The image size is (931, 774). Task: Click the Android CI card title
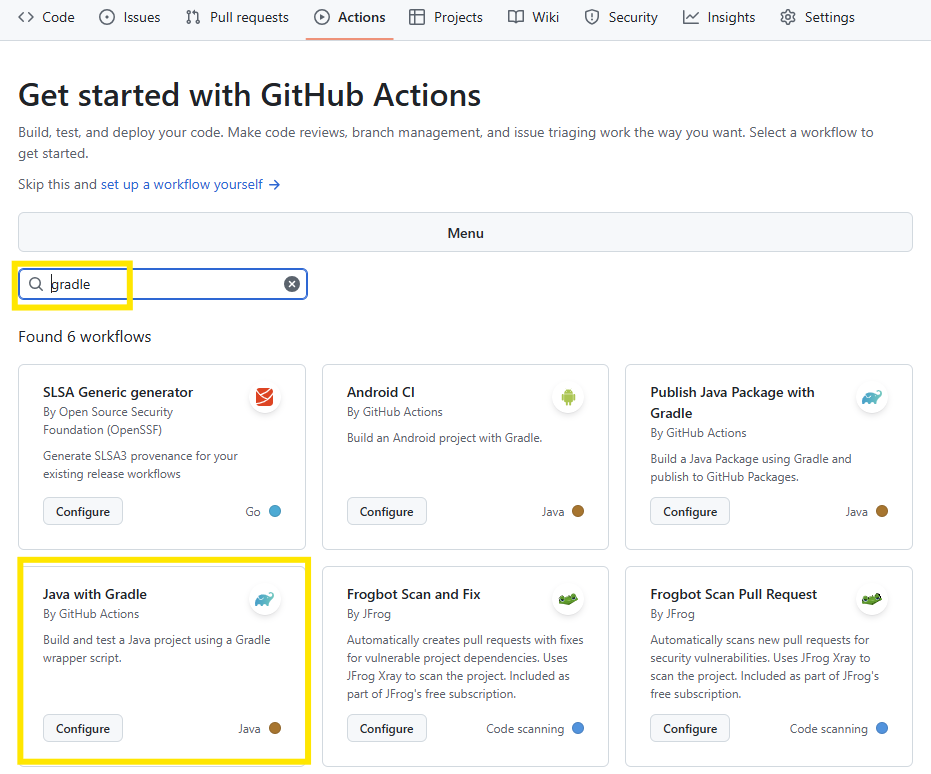(x=381, y=392)
